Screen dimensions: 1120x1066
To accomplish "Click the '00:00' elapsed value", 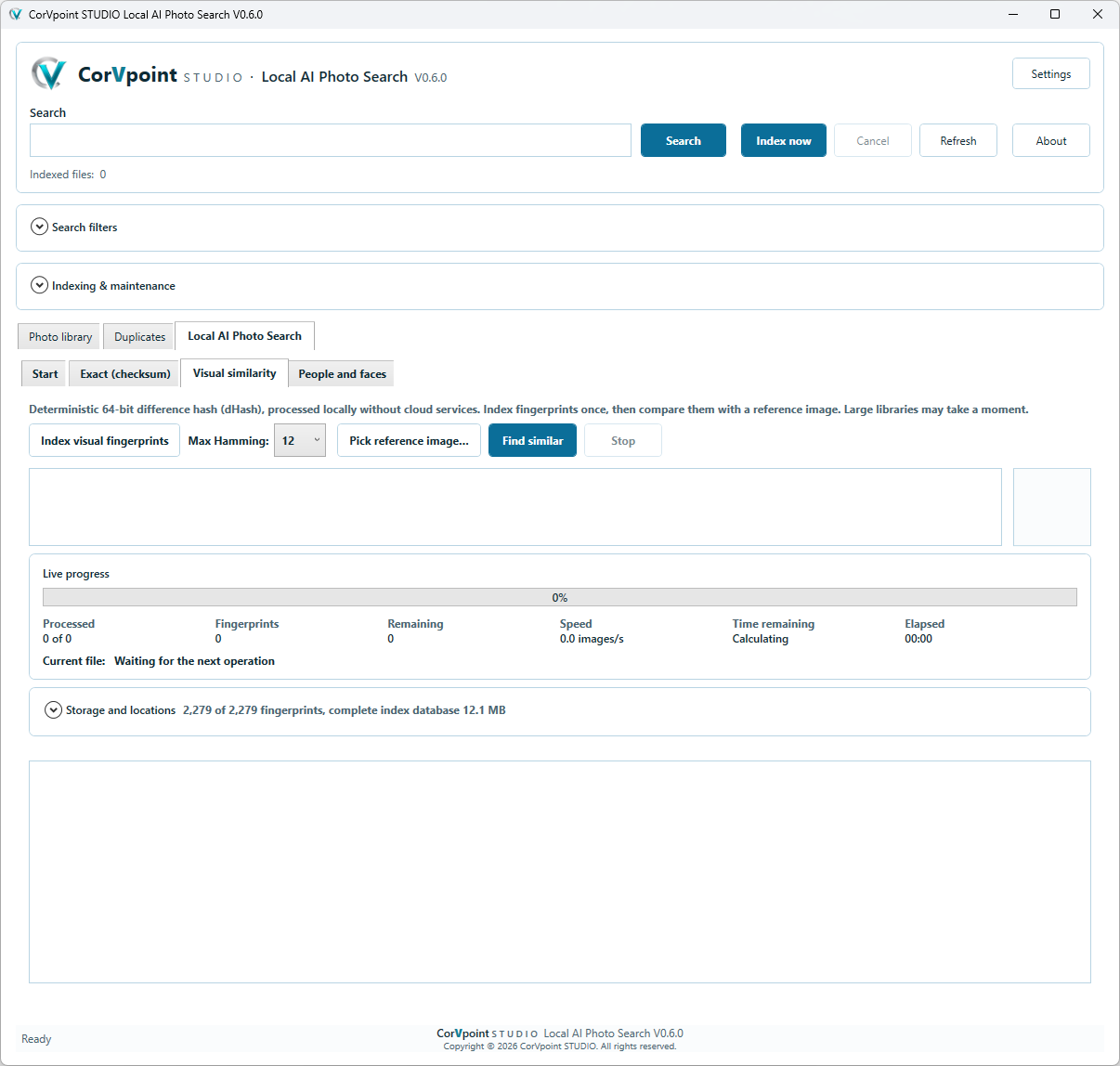I will coord(918,639).
